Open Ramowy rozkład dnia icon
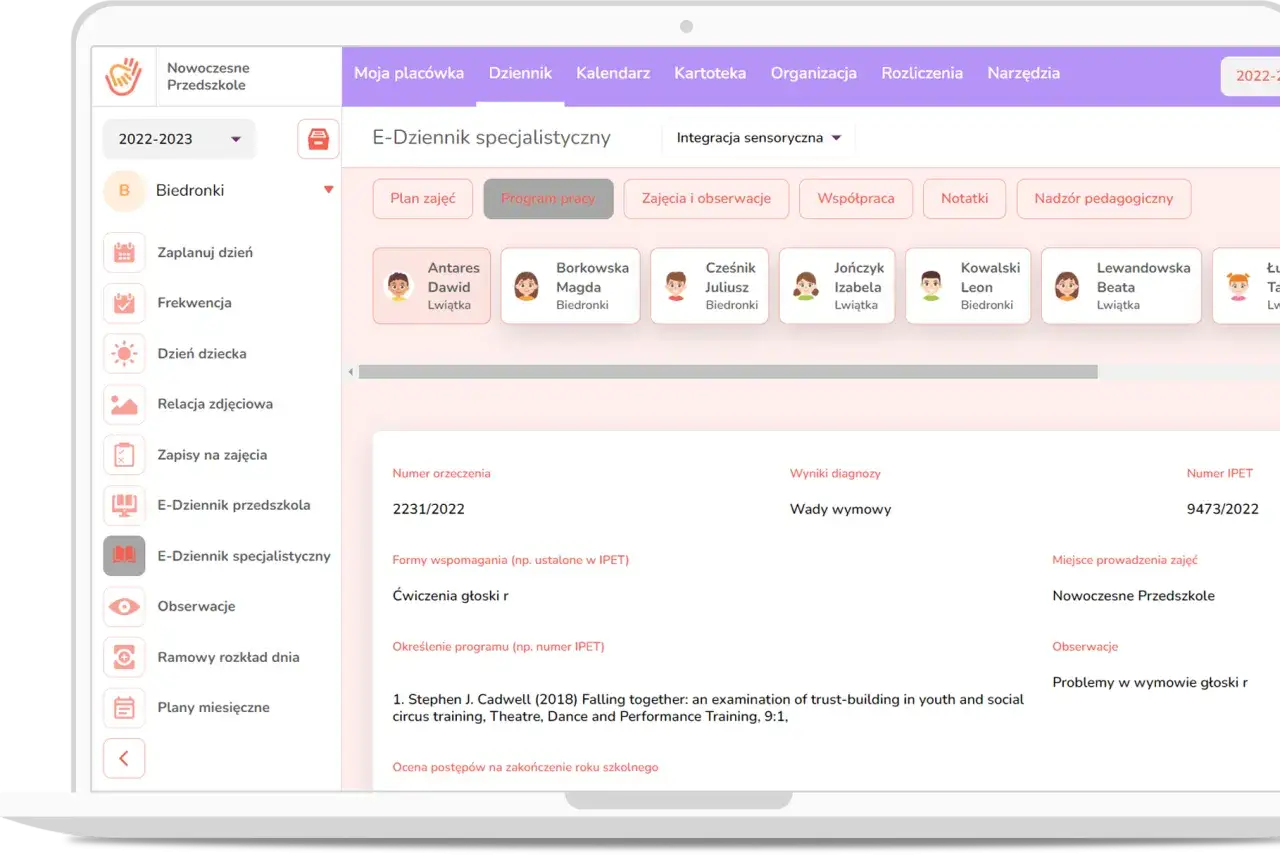The width and height of the screenshot is (1280, 855). 124,657
